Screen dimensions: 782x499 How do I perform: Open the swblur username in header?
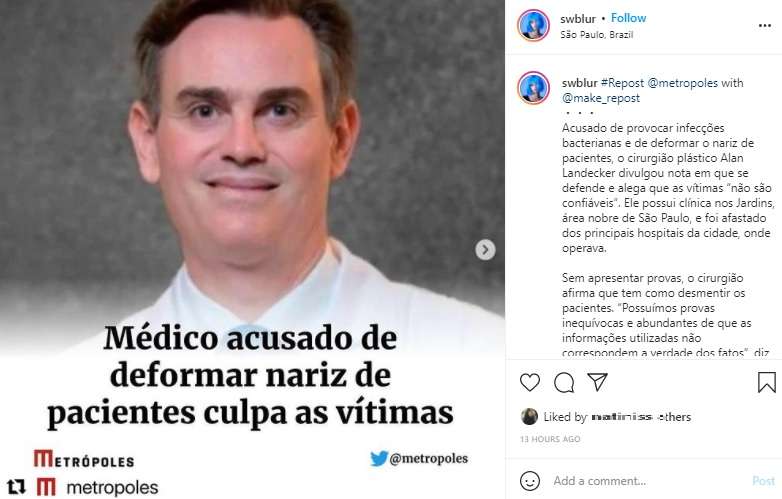click(x=578, y=19)
